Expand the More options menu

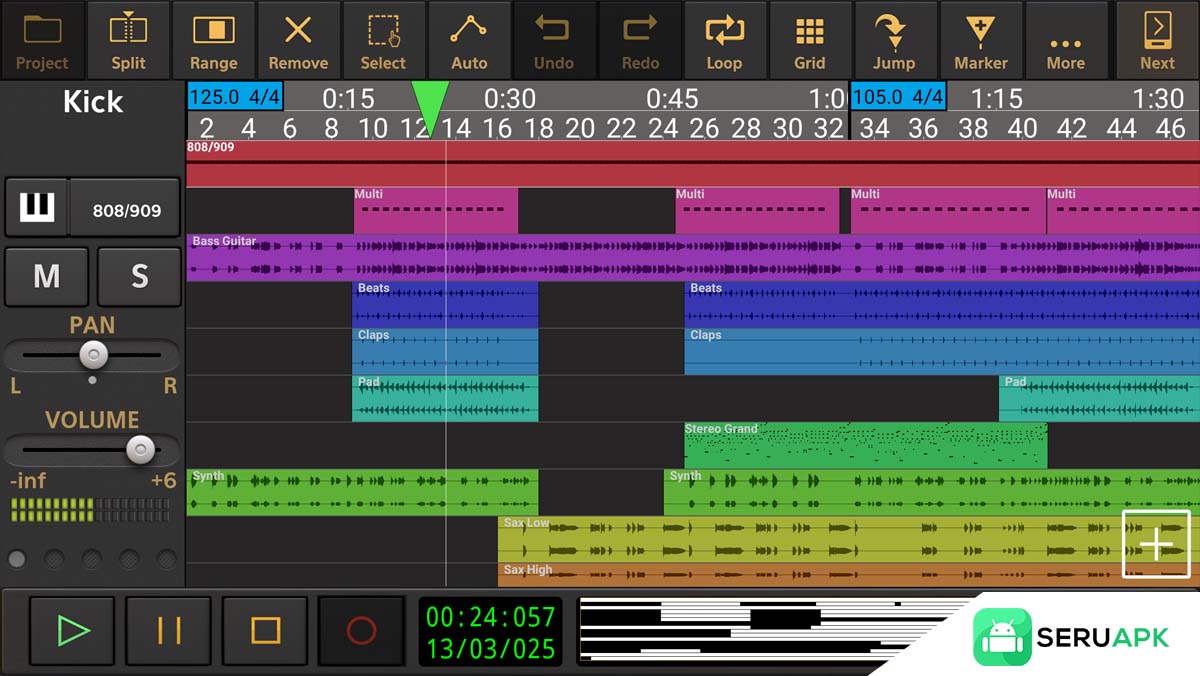[x=1065, y=41]
